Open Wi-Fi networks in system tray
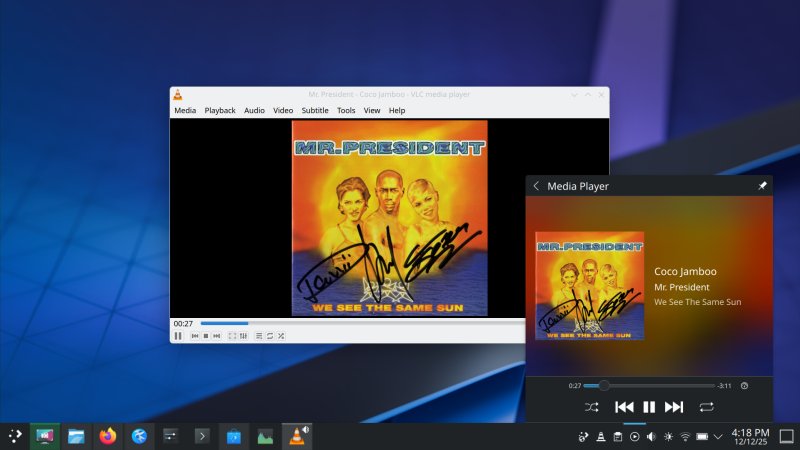Viewport: 800px width, 450px height. point(685,437)
